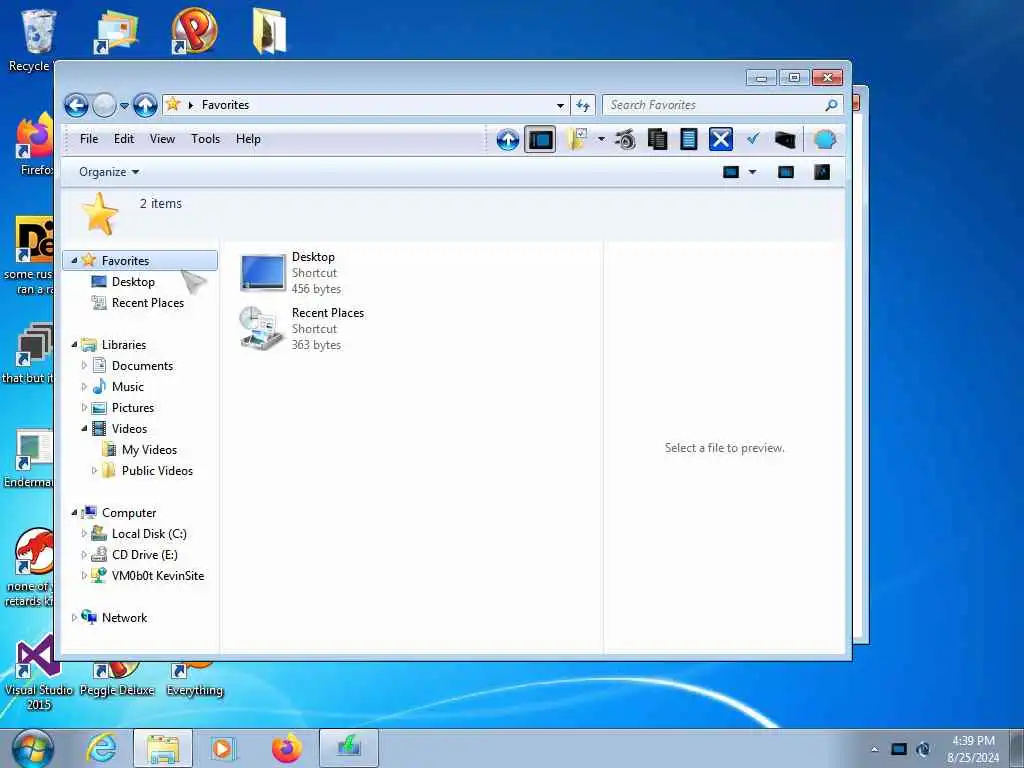Open Folder Options from the toolbar folder icon
The image size is (1024, 768).
(577, 139)
